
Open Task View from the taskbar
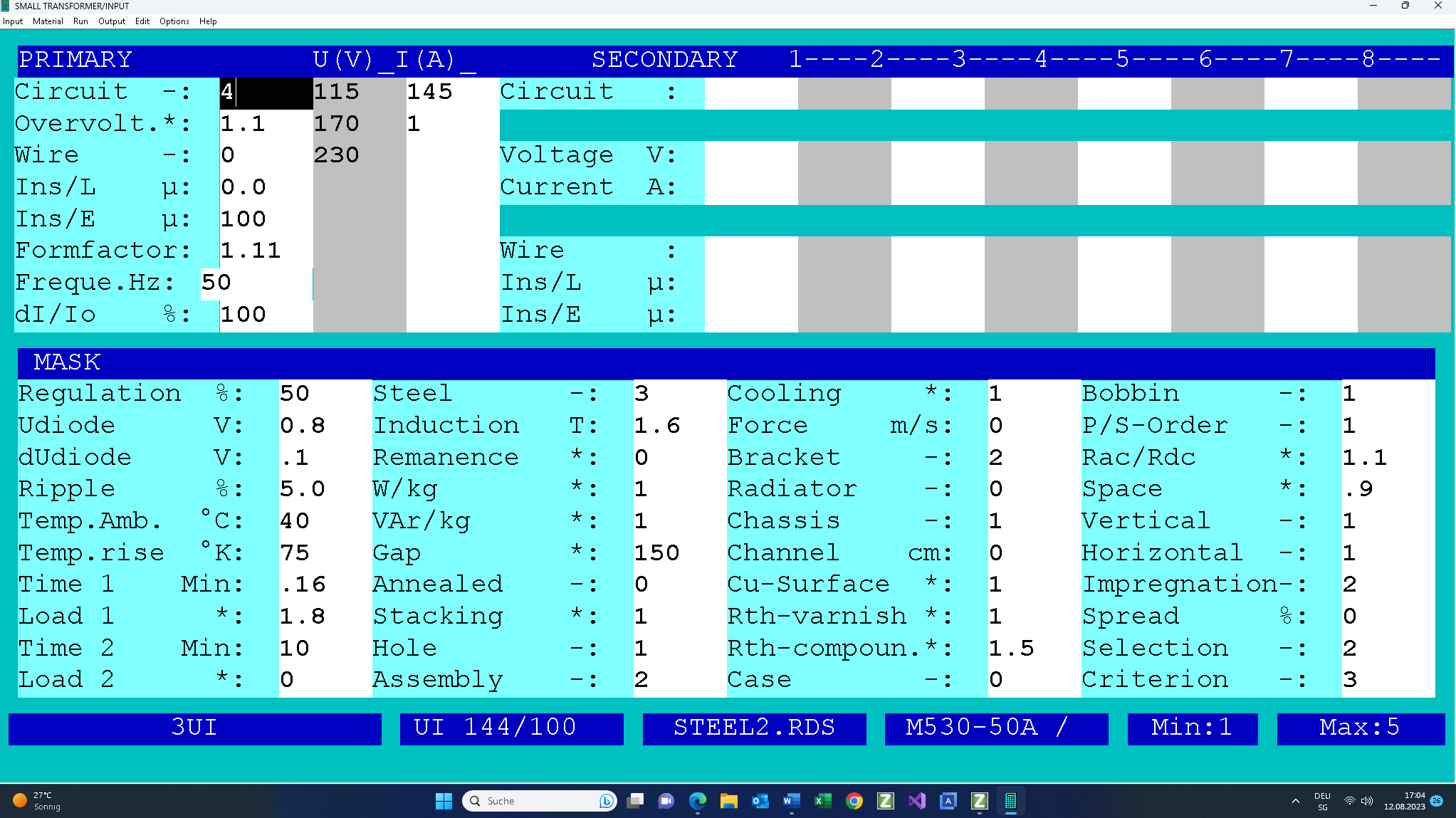(x=635, y=801)
